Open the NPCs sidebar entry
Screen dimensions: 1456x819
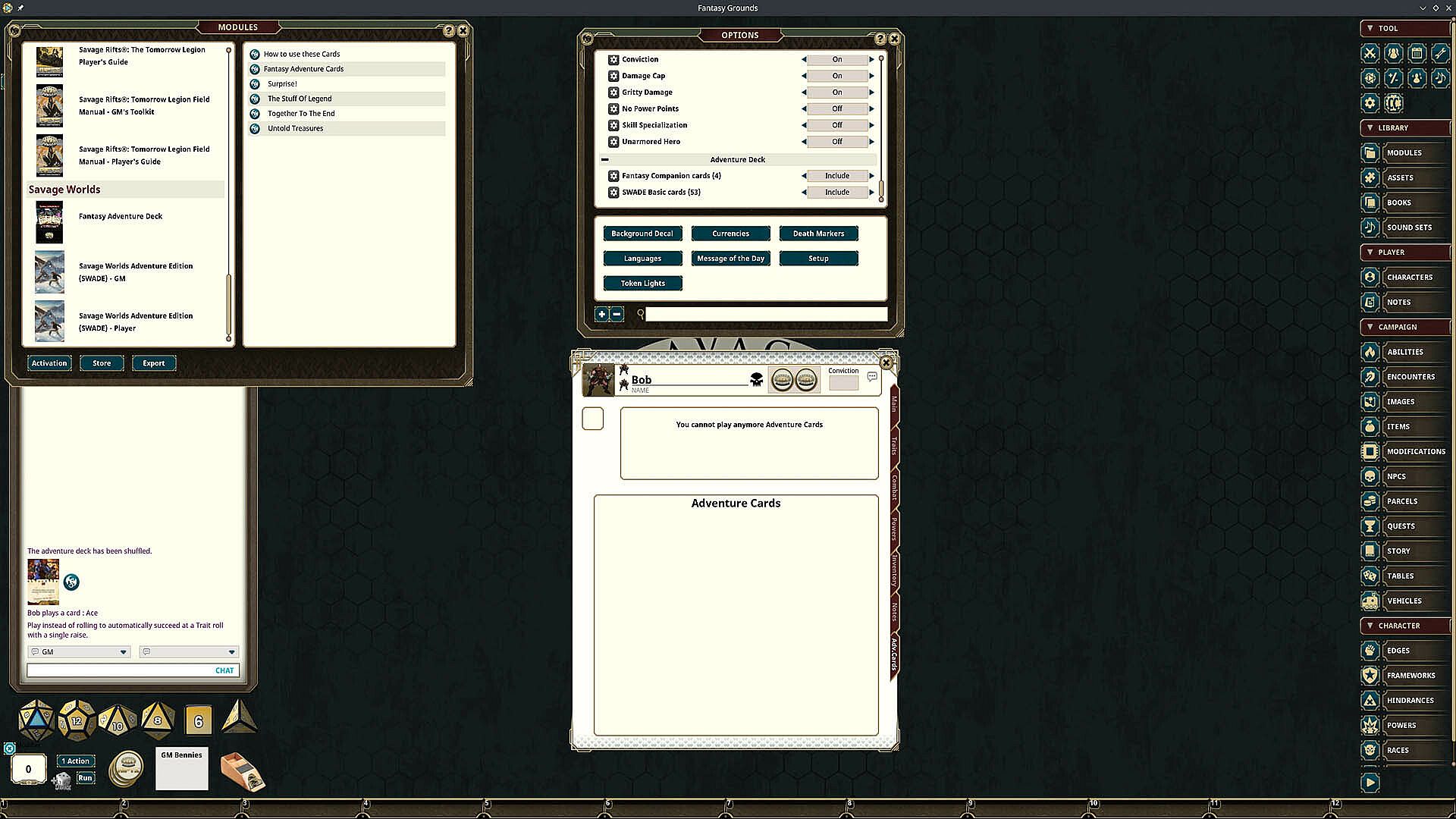coord(1396,476)
